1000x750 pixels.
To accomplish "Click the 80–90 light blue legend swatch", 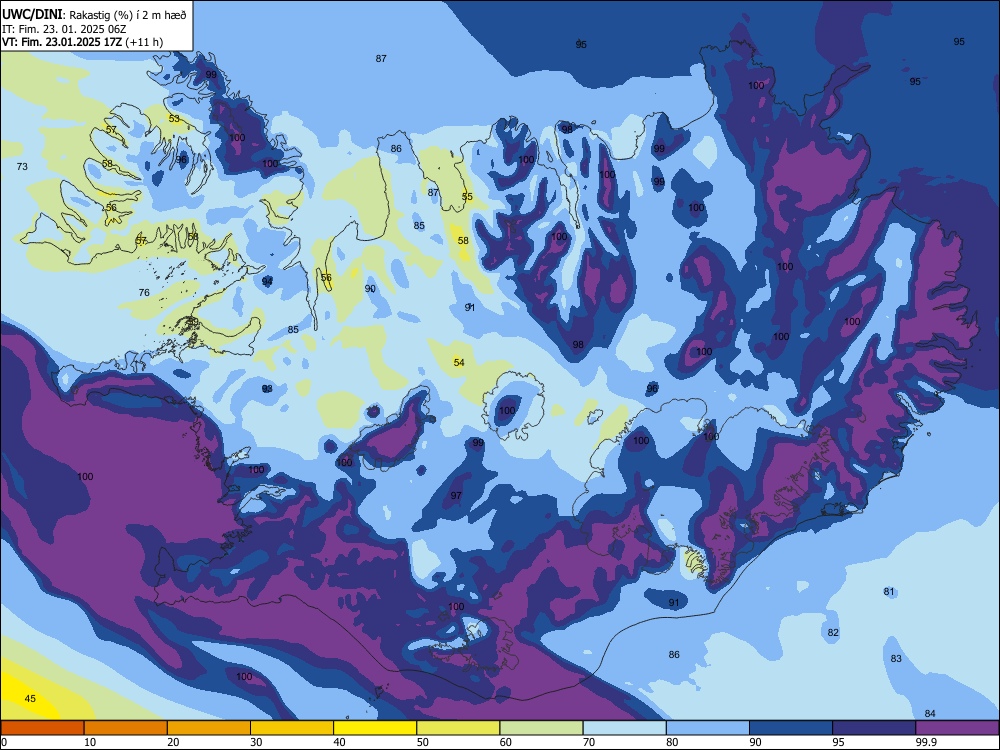I will (x=708, y=728).
